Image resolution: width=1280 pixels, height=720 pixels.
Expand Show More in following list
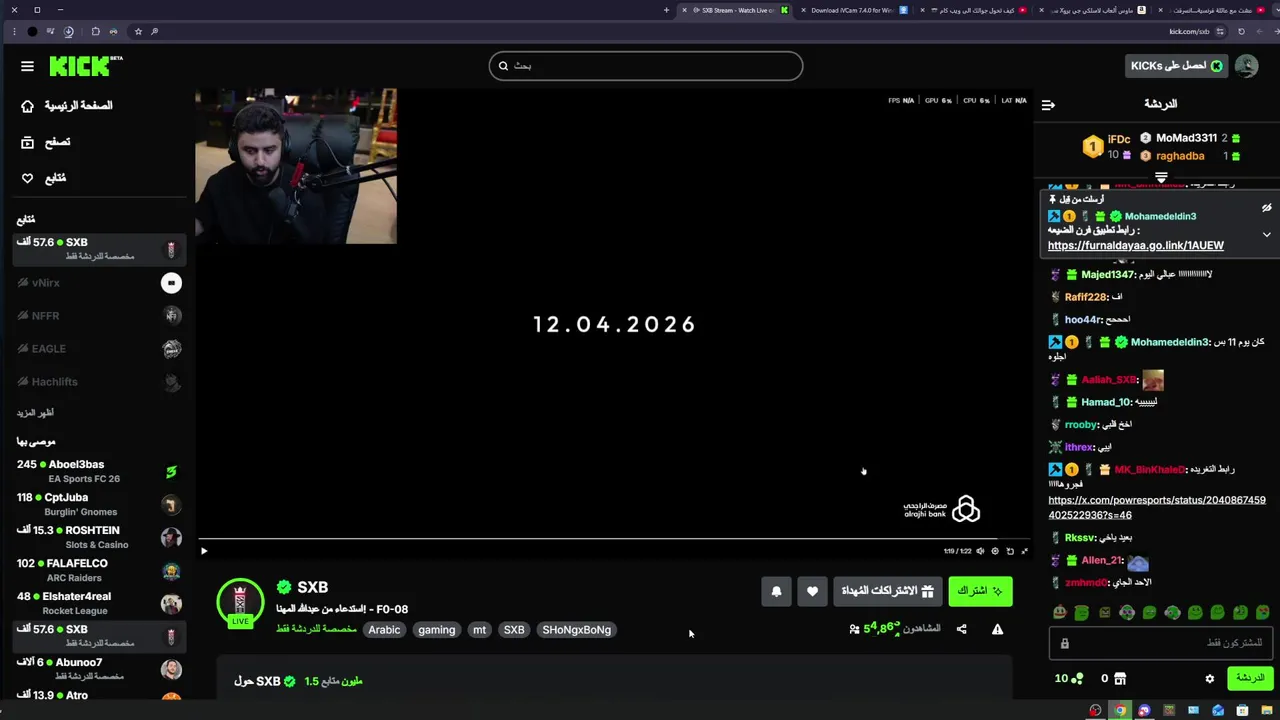pos(35,413)
